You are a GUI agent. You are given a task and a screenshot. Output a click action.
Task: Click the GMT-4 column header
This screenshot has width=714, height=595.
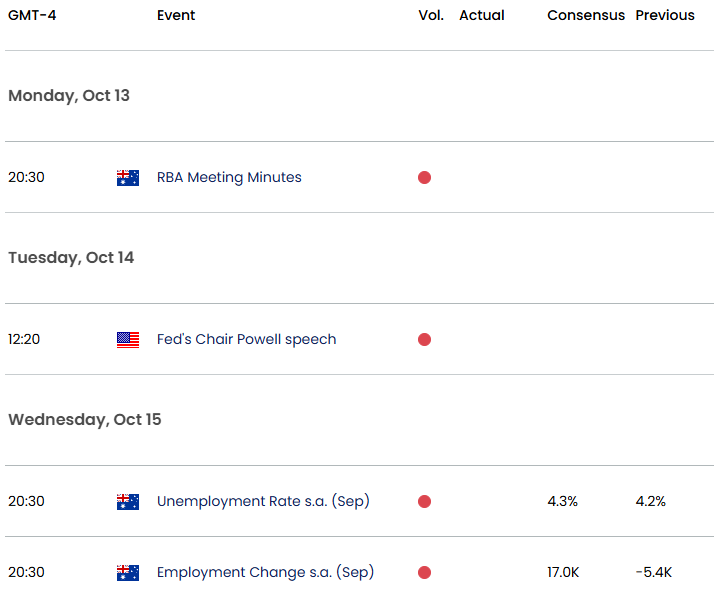[x=32, y=15]
